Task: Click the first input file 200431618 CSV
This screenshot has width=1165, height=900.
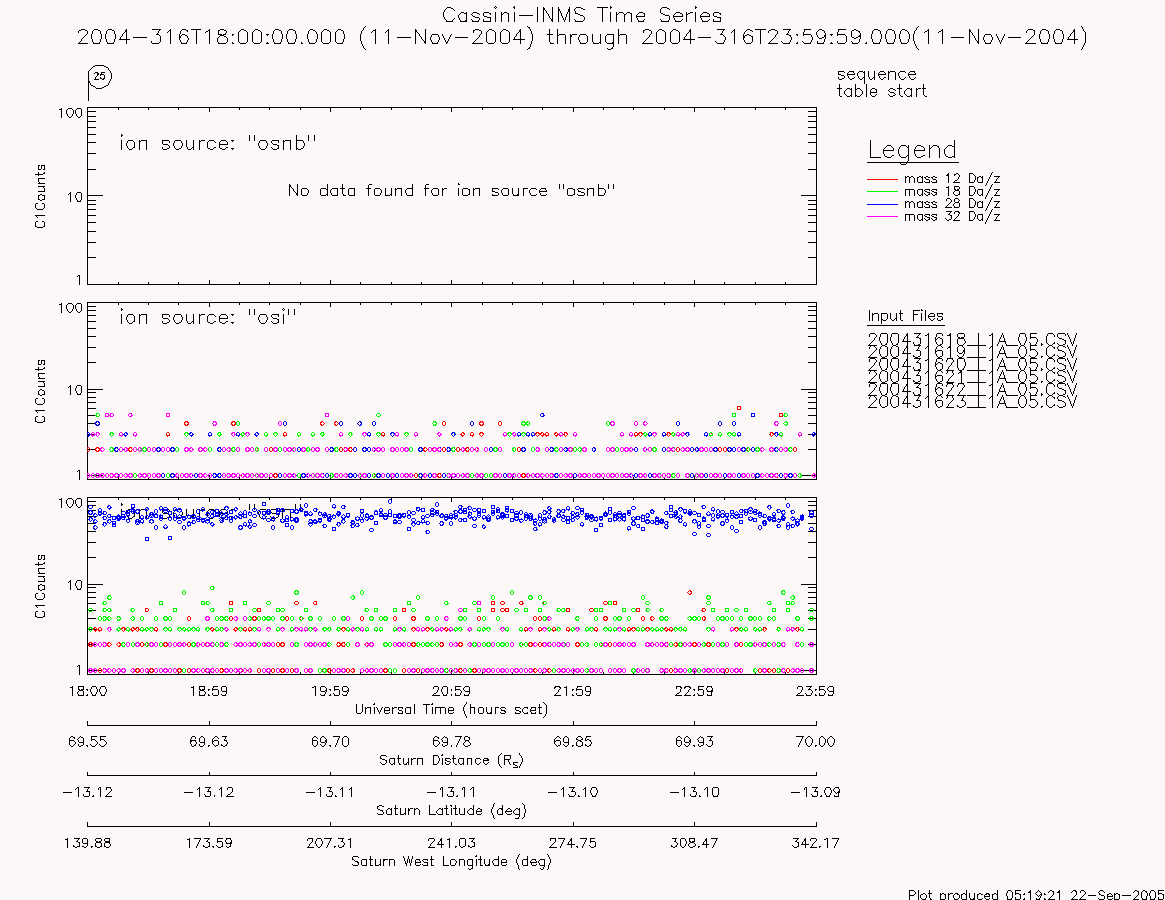Action: (972, 339)
